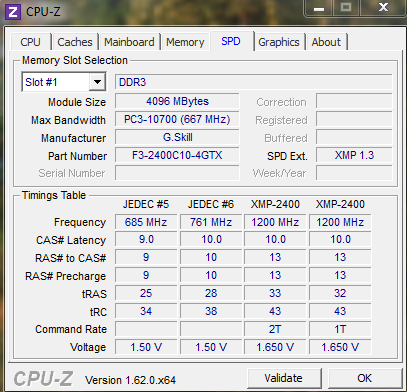The width and height of the screenshot is (407, 392).
Task: Click the Part Number label
Action: [x=77, y=156]
